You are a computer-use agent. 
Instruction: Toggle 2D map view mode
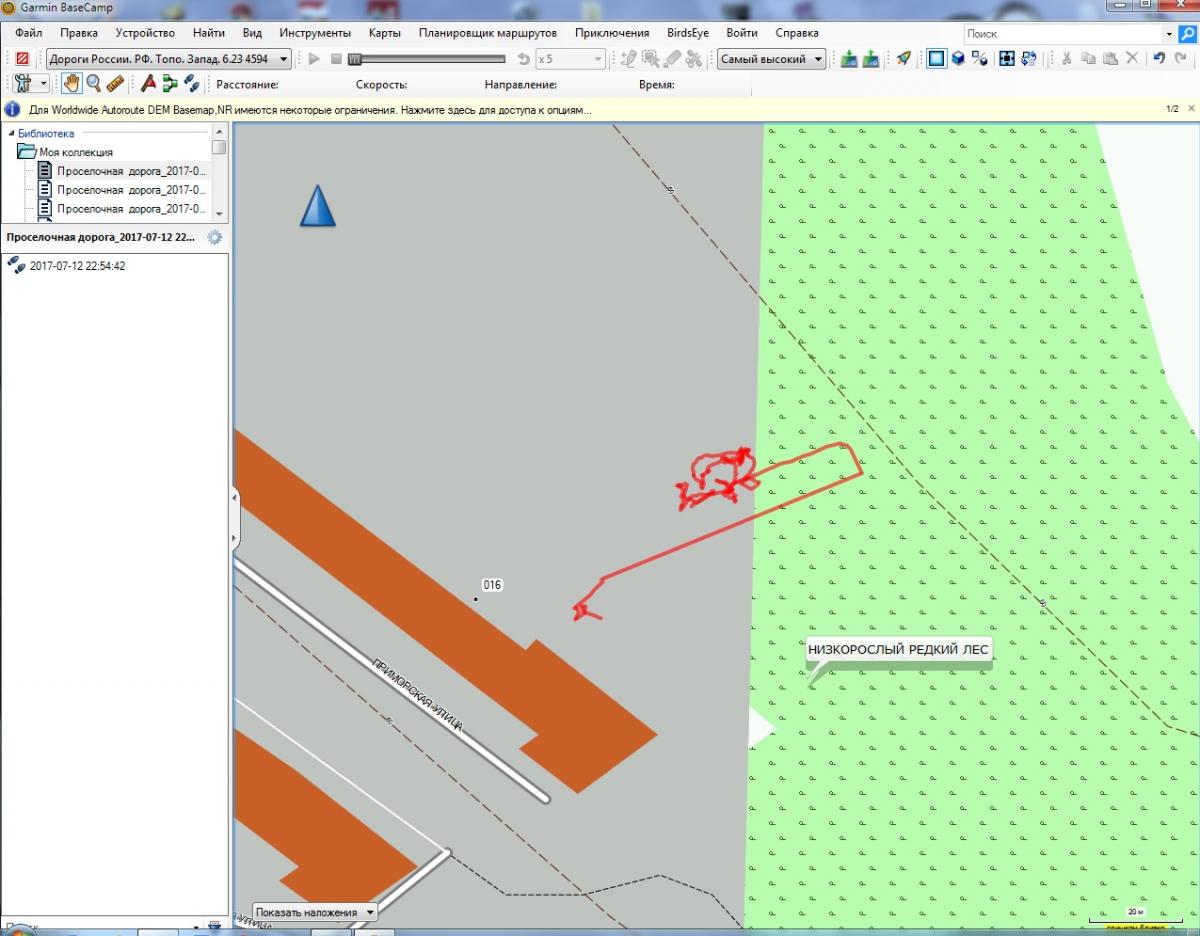936,59
